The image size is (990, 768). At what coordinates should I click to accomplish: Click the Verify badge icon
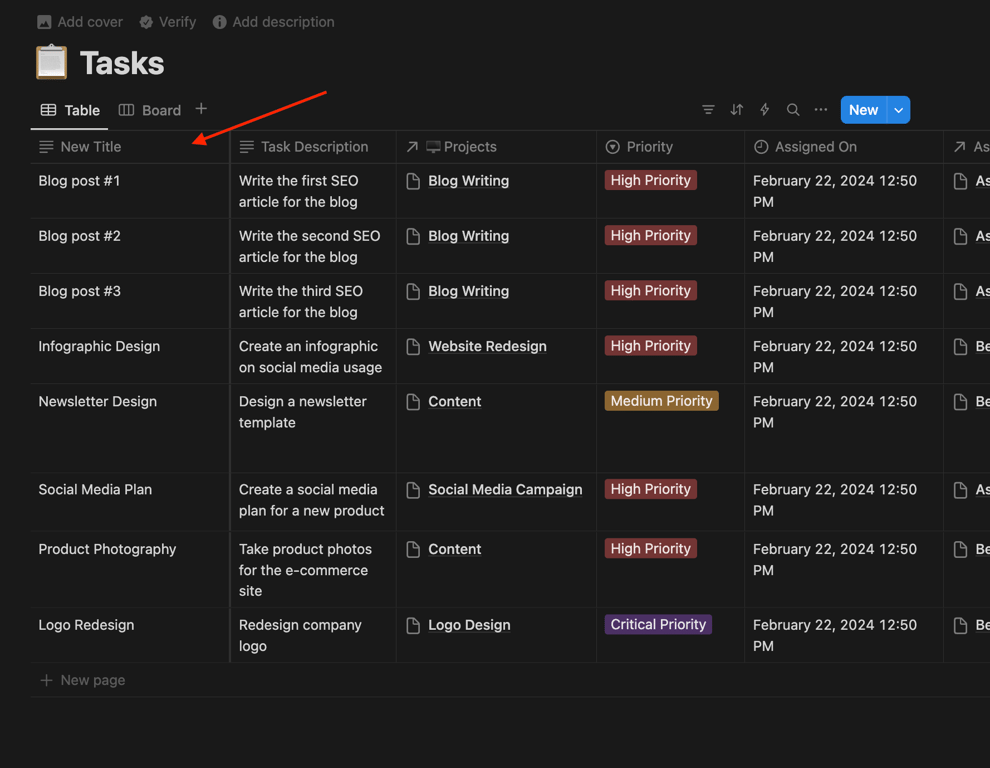coord(146,22)
